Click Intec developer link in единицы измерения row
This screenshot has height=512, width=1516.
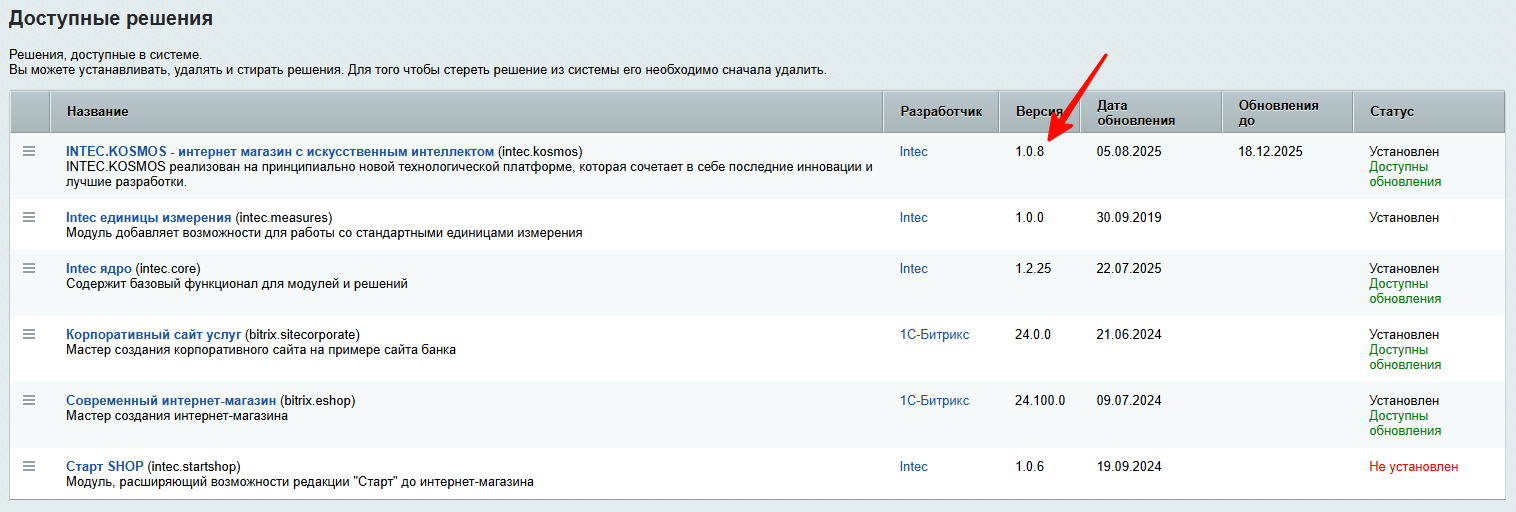(x=914, y=218)
